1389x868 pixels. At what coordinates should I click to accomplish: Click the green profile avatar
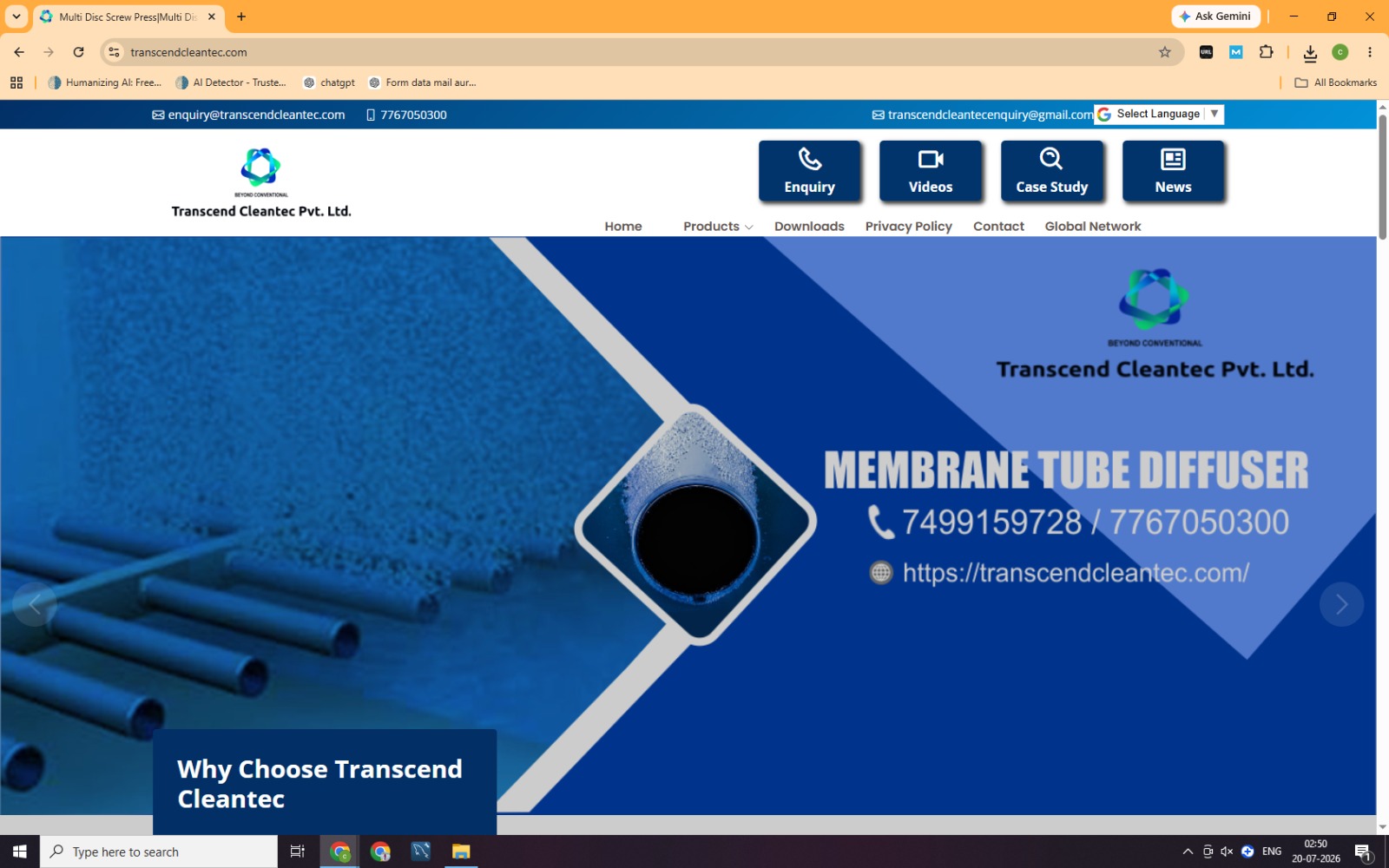tap(1340, 52)
